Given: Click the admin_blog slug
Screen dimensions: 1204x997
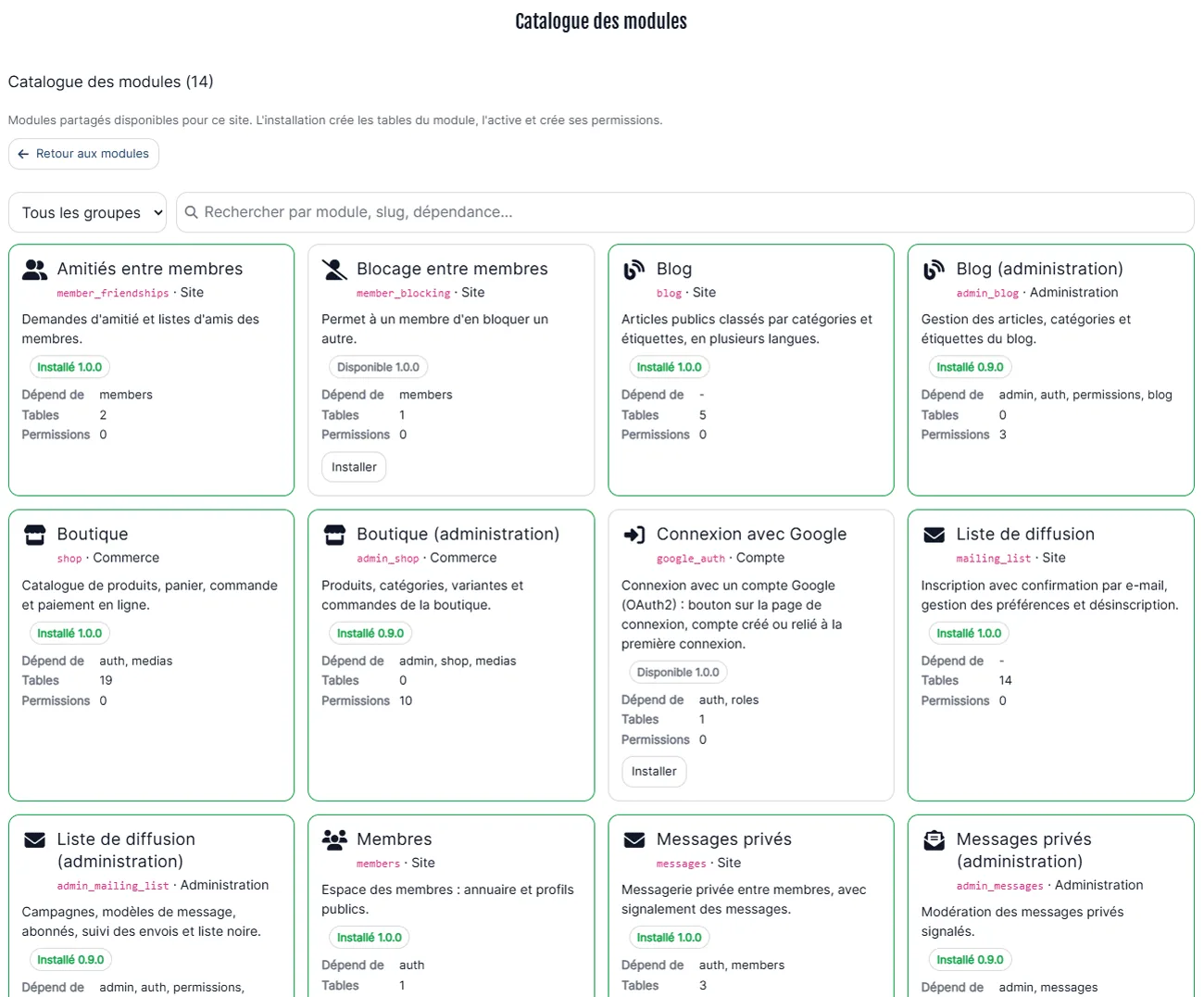Looking at the screenshot, I should tap(987, 293).
